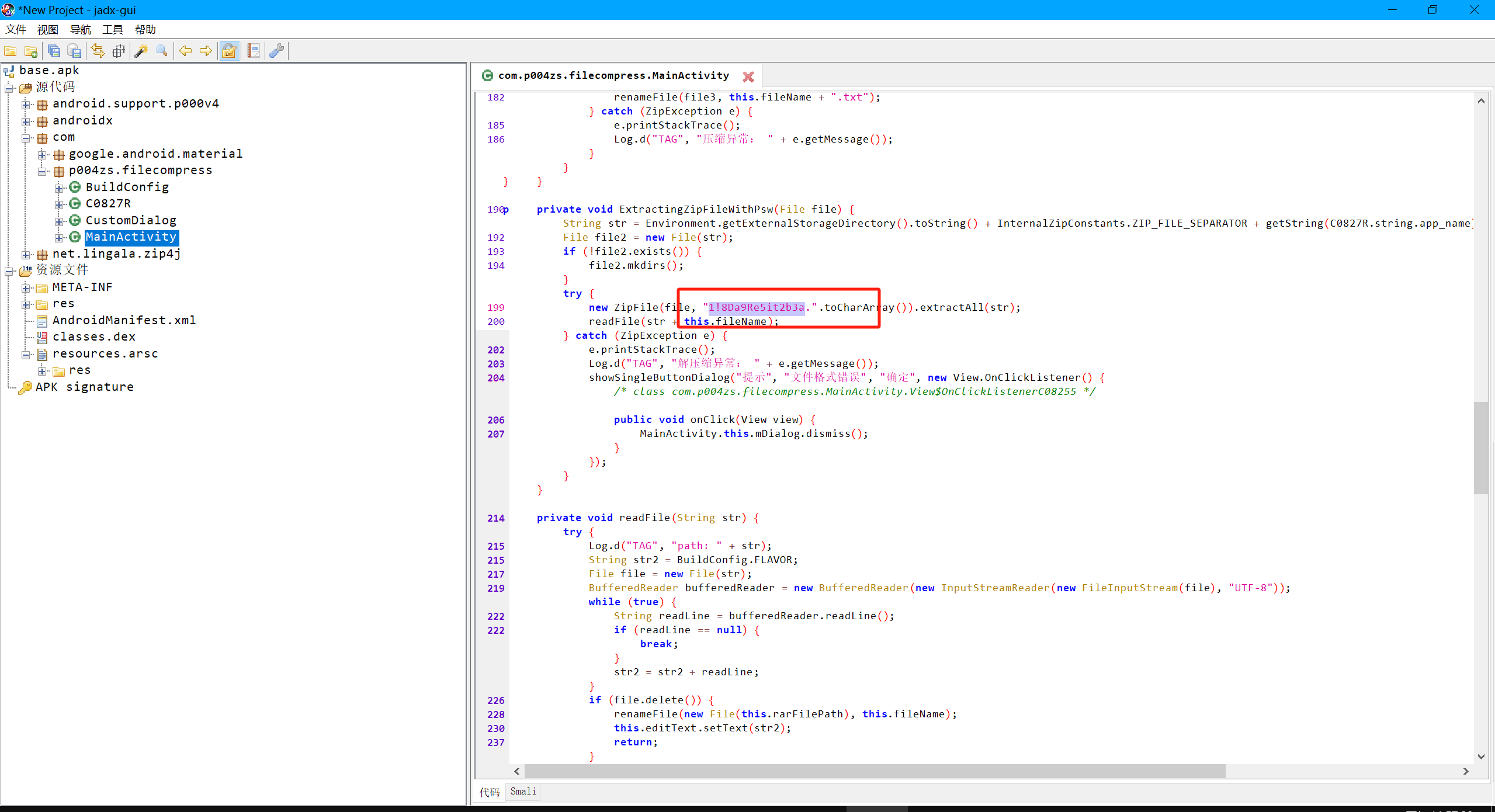Toggle the deobfuscation lock button
Screen dimensions: 1495x812
pyautogui.click(x=229, y=51)
